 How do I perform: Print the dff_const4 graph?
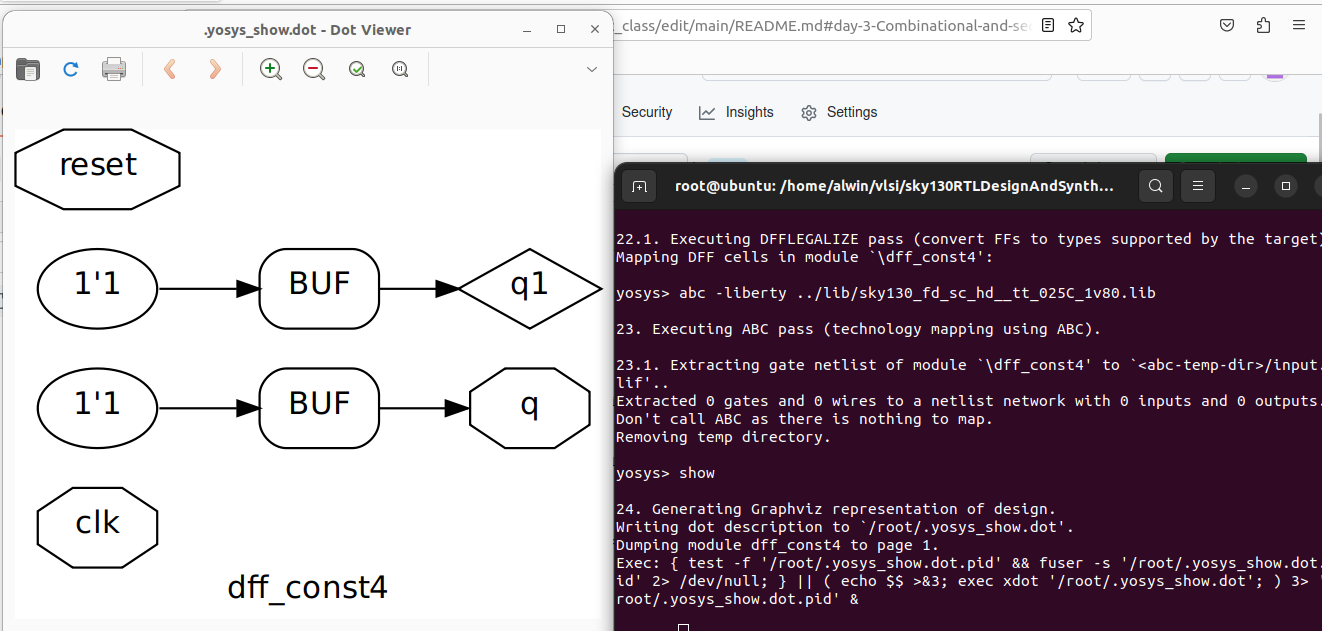[113, 69]
